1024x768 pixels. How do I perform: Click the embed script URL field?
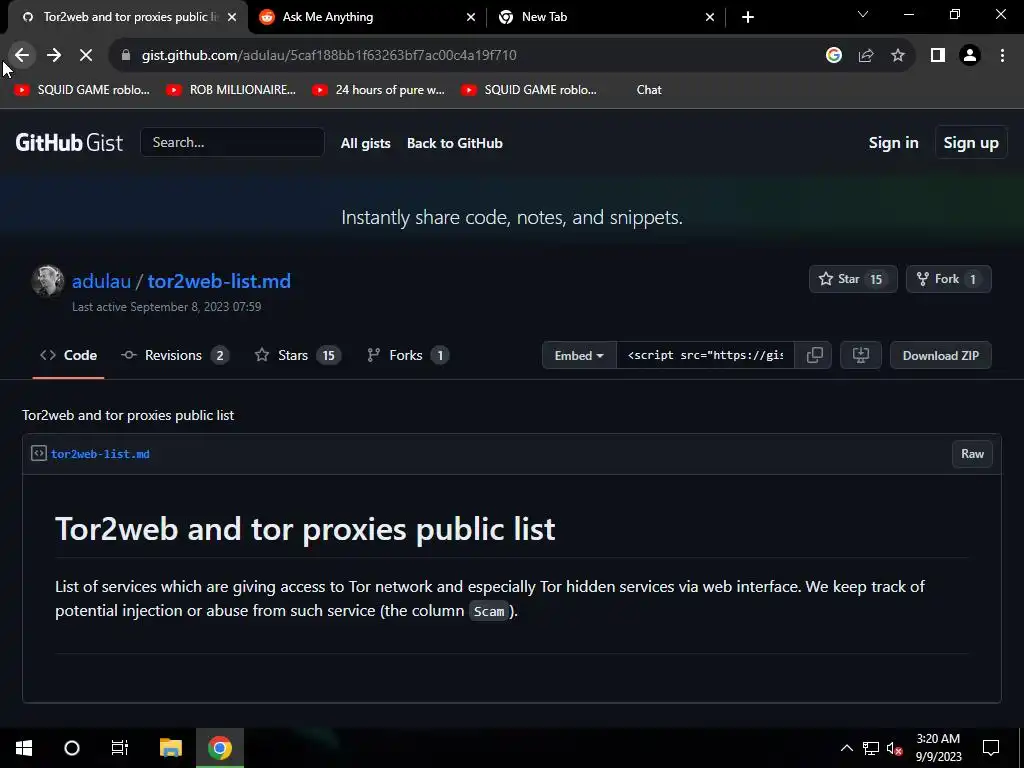click(705, 355)
